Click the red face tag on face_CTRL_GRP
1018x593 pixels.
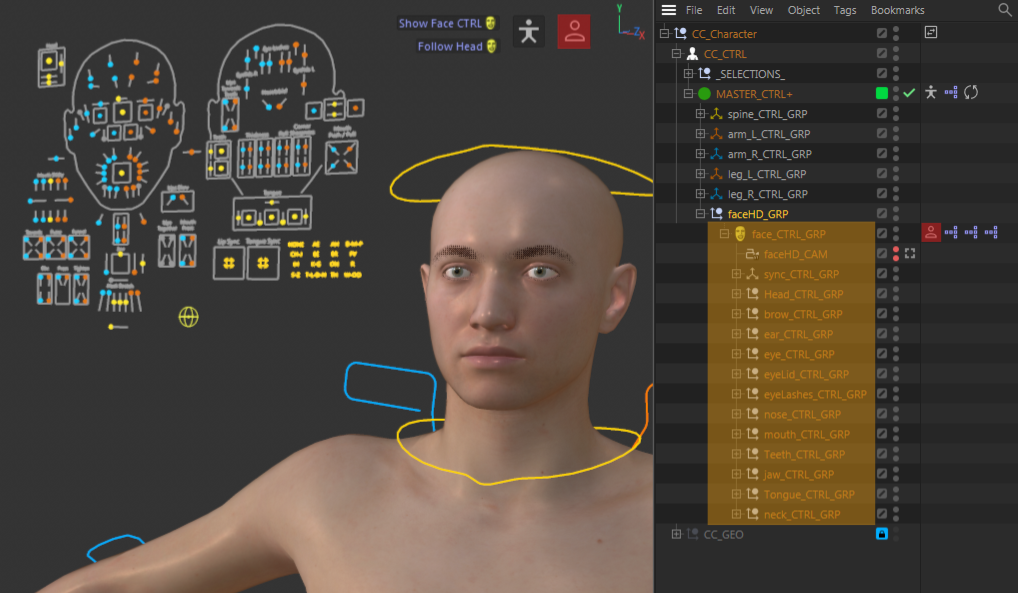[931, 233]
